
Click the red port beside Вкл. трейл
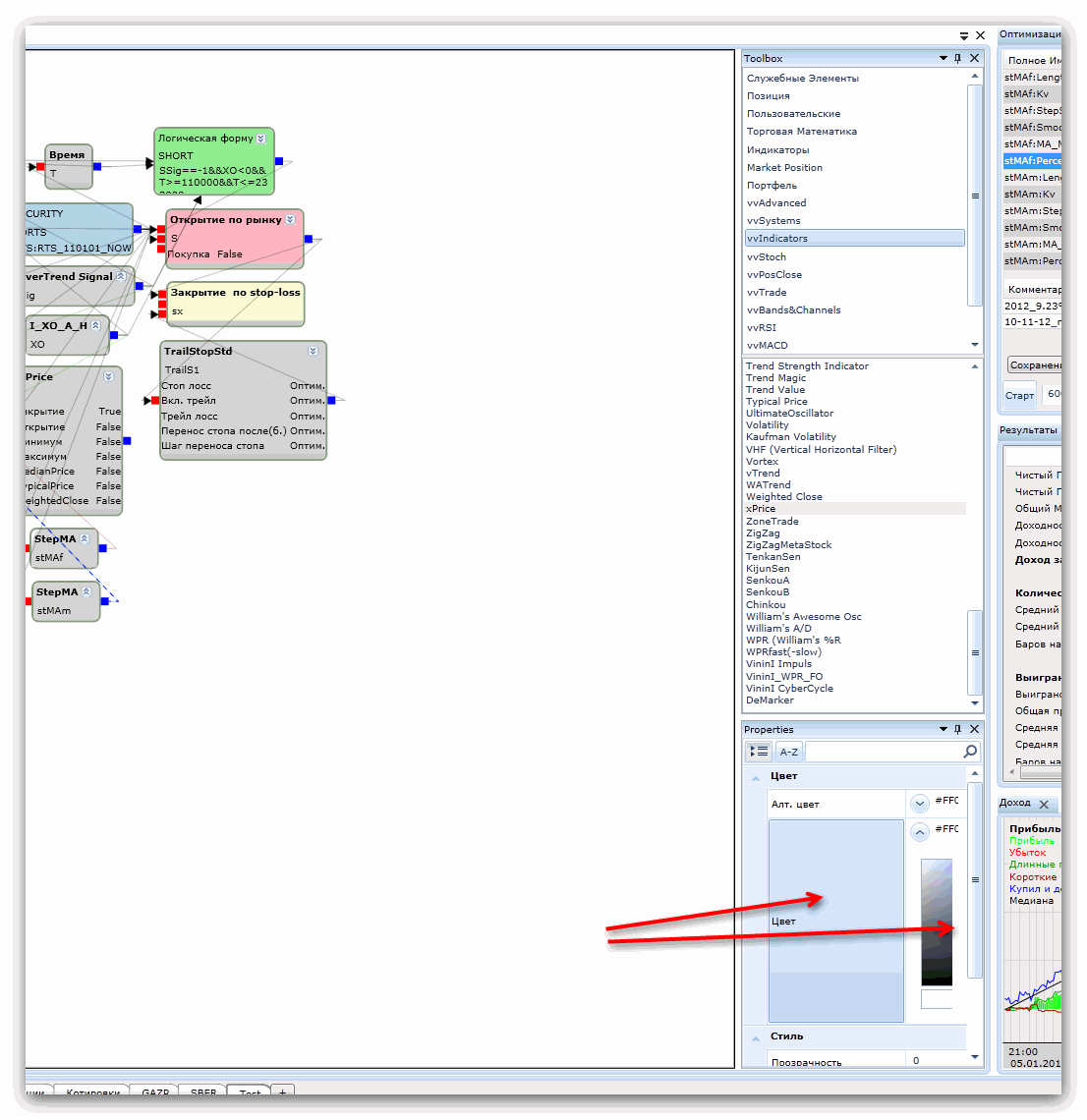point(155,401)
